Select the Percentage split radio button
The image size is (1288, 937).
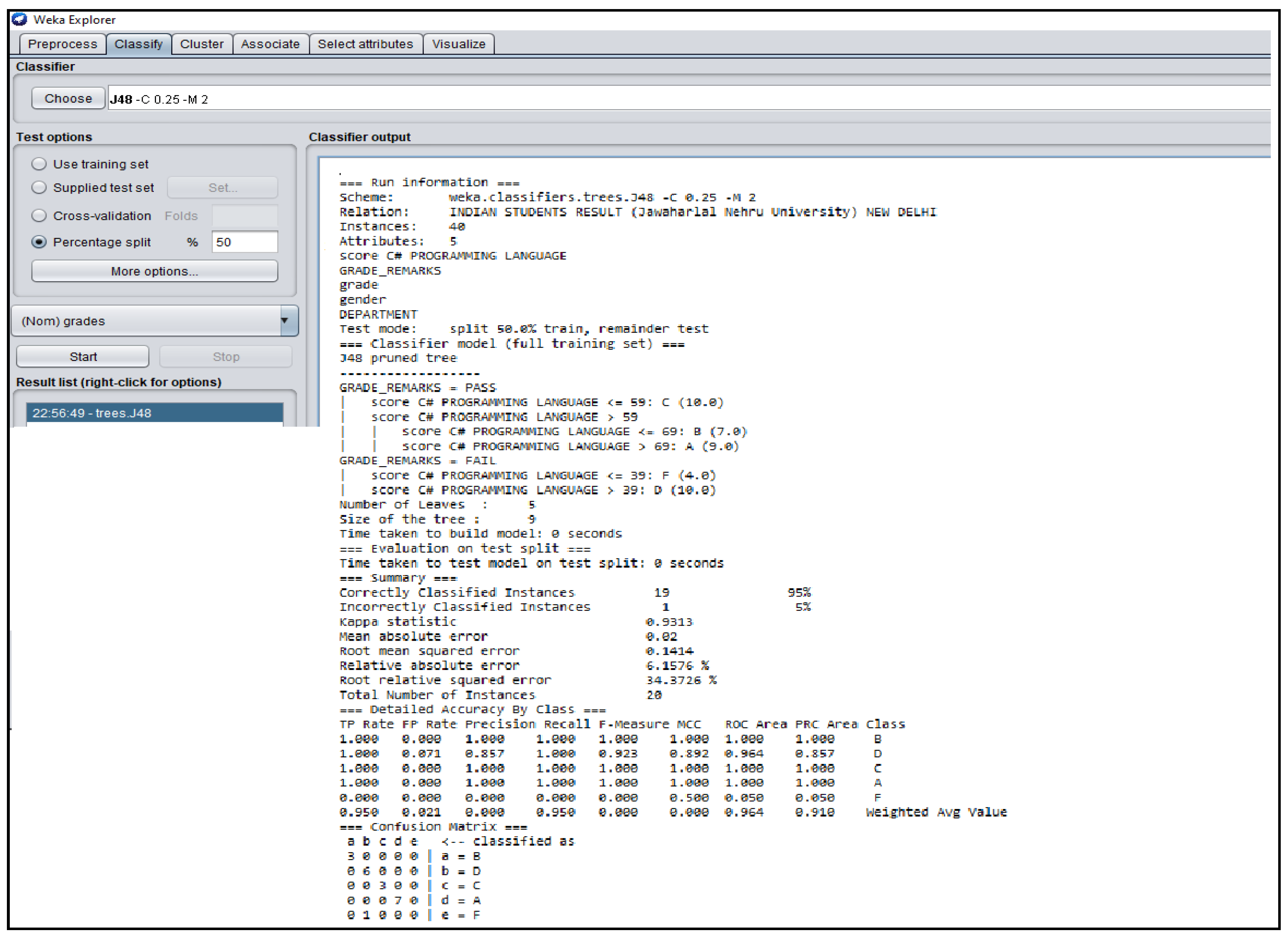pos(38,242)
